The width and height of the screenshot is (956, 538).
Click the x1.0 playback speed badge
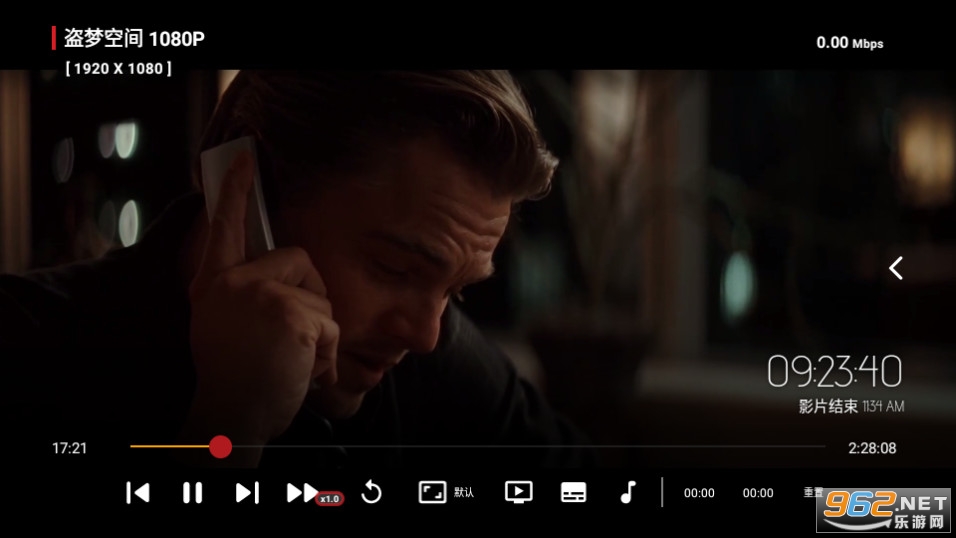tap(330, 499)
